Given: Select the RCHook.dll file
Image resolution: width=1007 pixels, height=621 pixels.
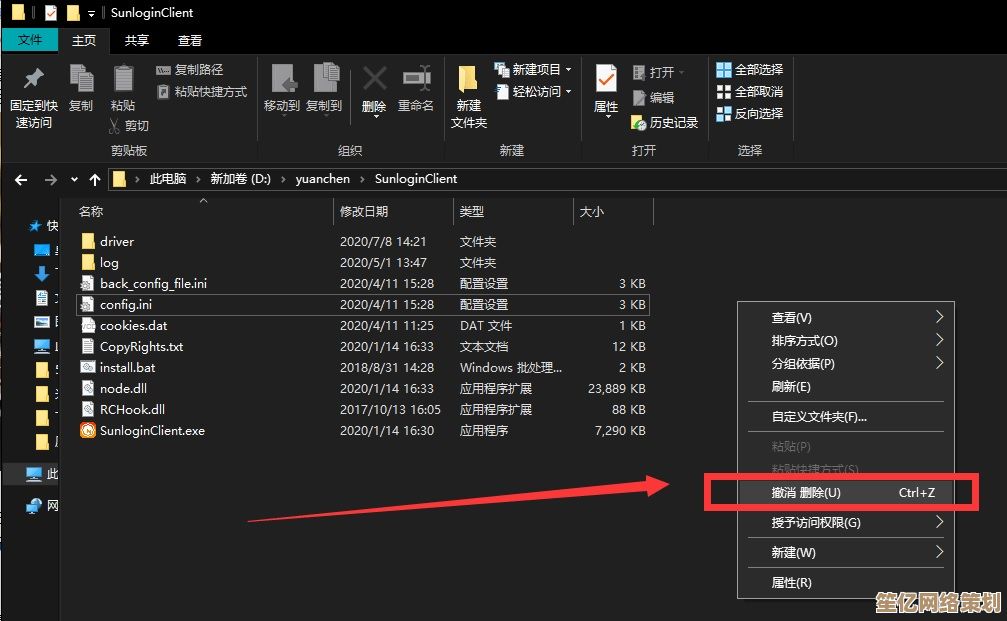Looking at the screenshot, I should 132,410.
